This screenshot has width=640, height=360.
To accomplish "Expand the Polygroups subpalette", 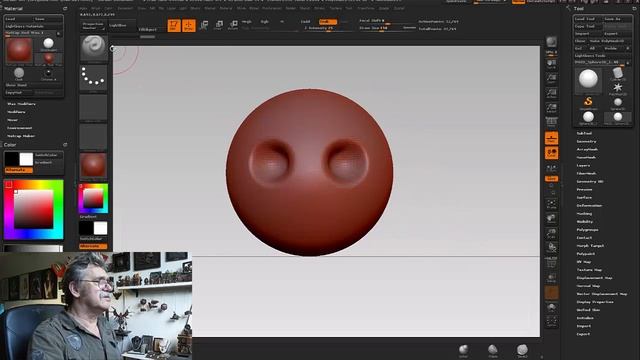I will click(x=587, y=230).
